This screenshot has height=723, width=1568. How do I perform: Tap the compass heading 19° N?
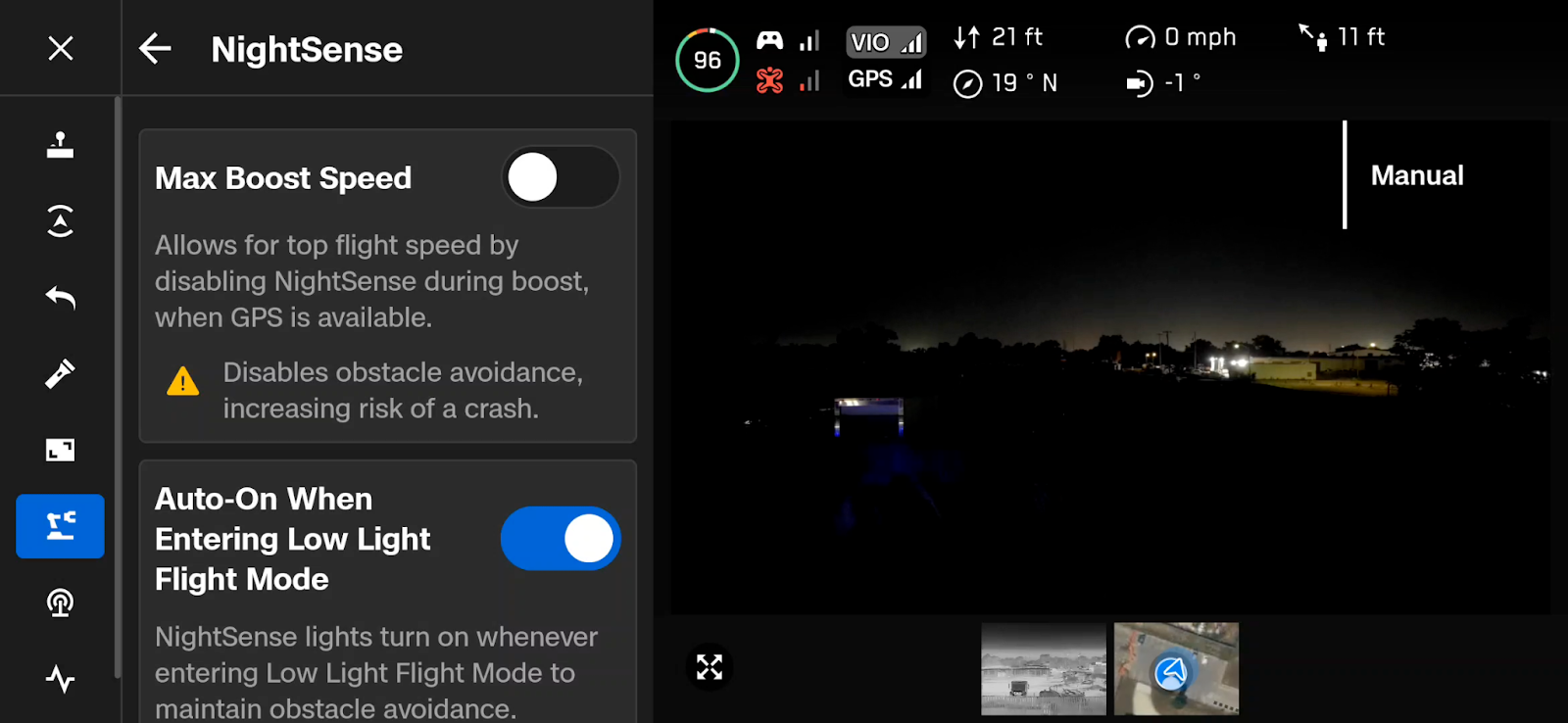(x=1005, y=83)
